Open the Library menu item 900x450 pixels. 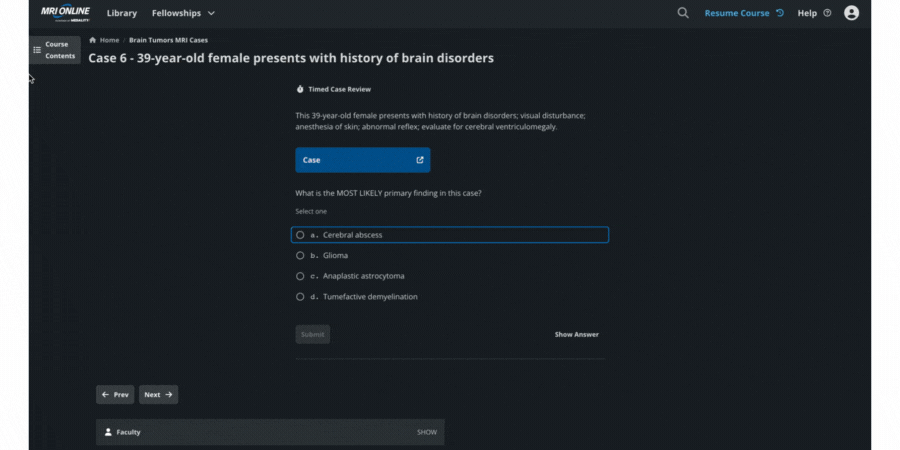coord(121,13)
